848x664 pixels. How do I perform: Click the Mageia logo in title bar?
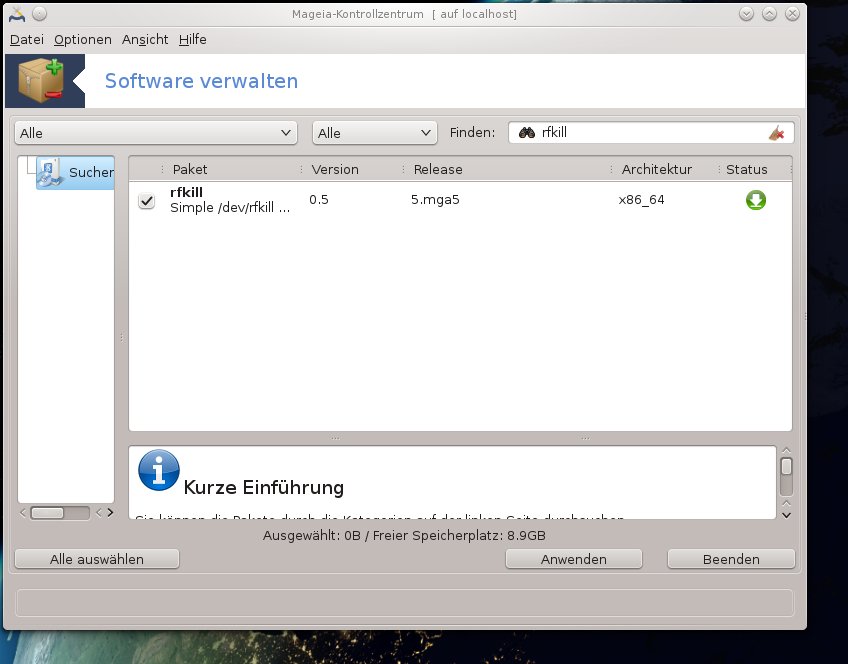point(17,14)
